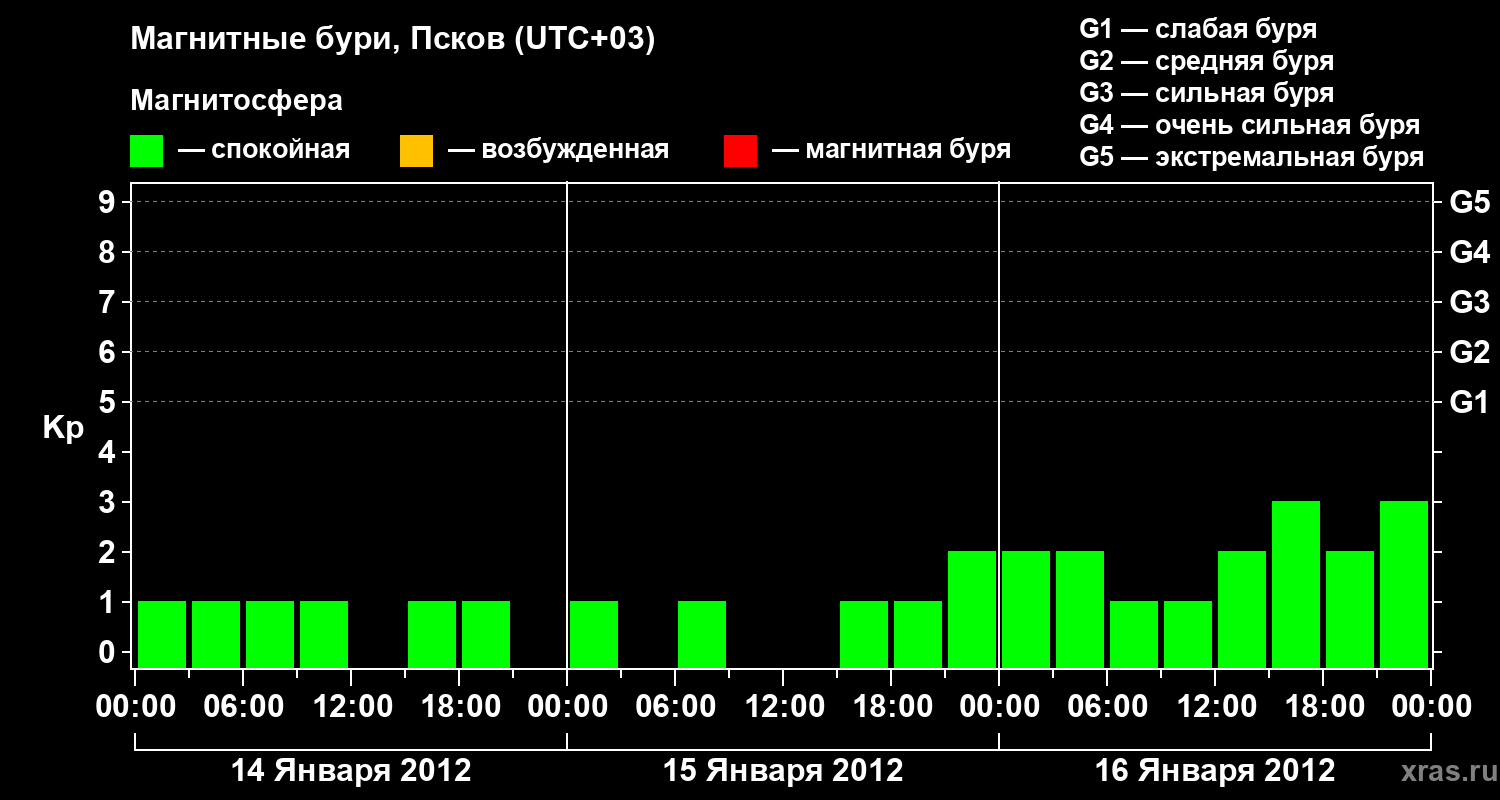Viewport: 1500px width, 800px height.
Task: Click the G4 label on the right axis
Action: [1469, 252]
